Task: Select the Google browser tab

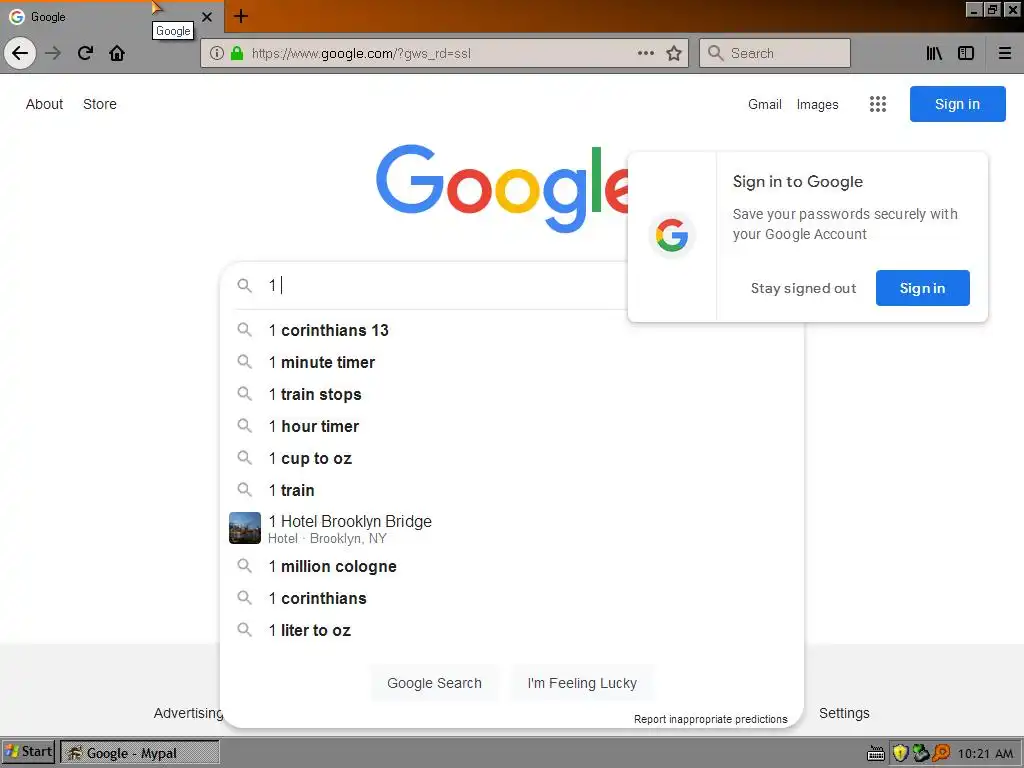Action: click(x=110, y=17)
